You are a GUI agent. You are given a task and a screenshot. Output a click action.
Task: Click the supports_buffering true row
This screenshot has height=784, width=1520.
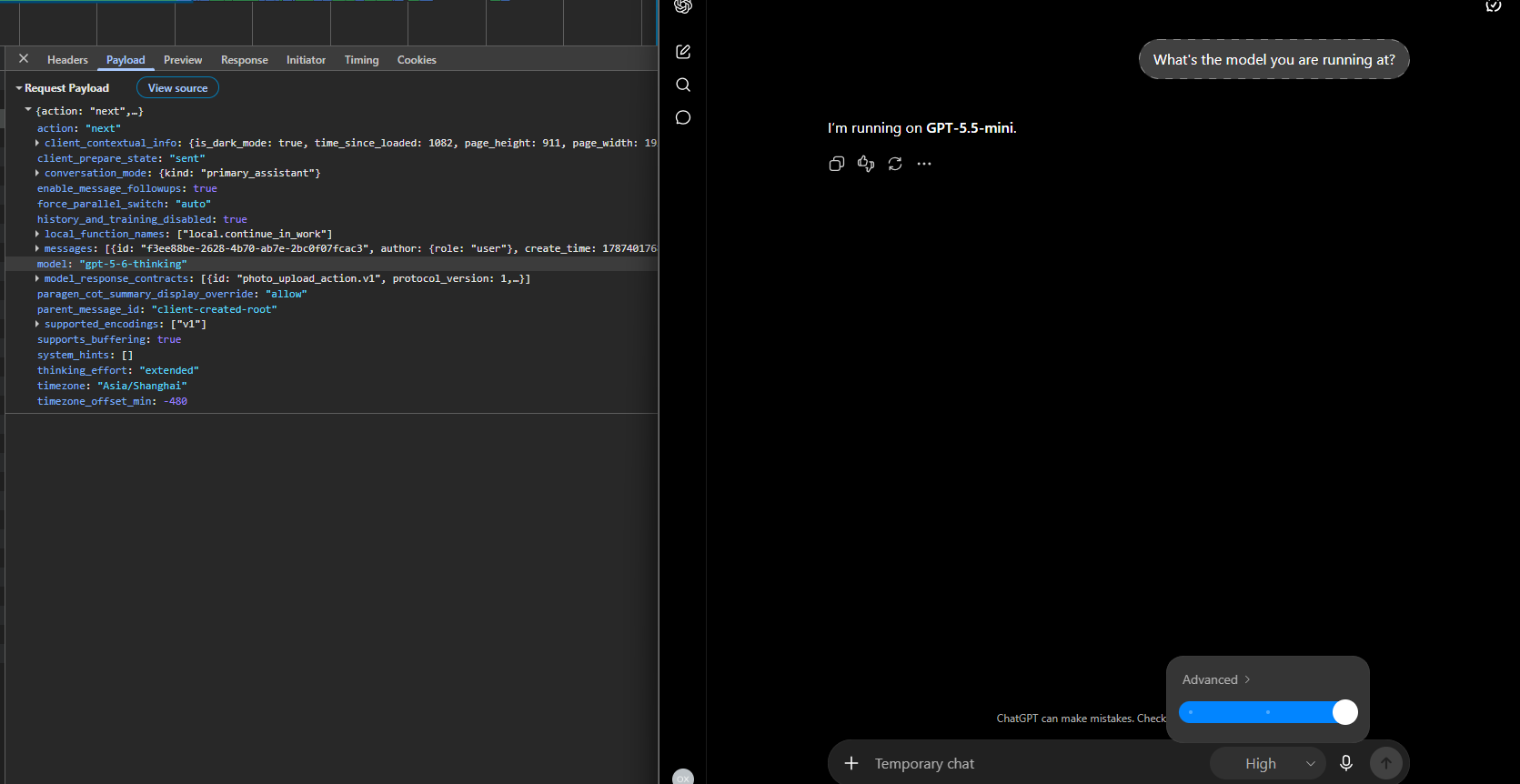pos(331,339)
